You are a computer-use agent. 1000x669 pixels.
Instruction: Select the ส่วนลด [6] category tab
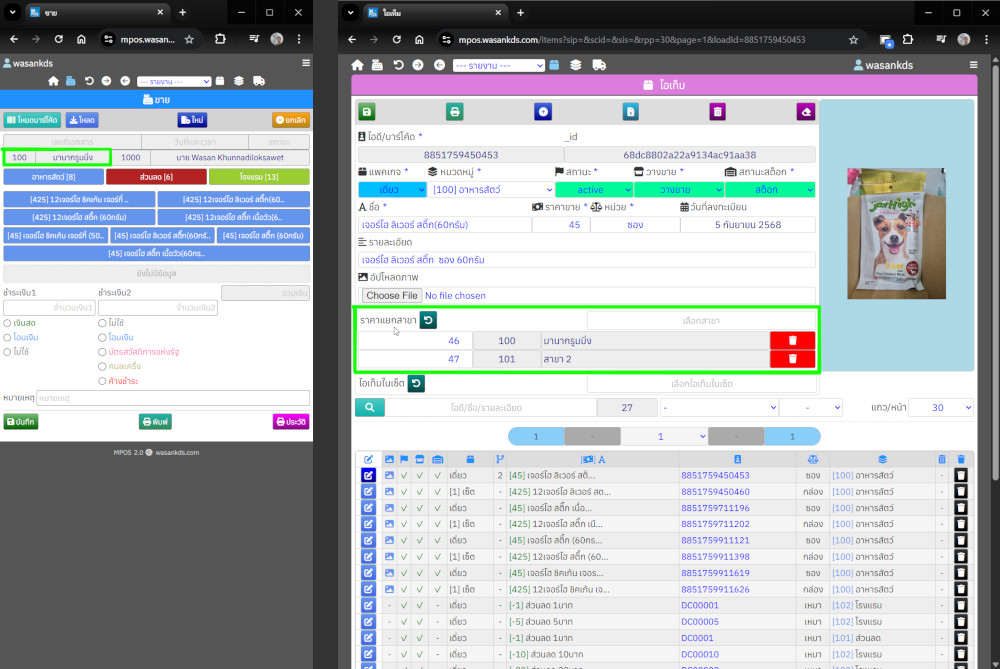156,177
